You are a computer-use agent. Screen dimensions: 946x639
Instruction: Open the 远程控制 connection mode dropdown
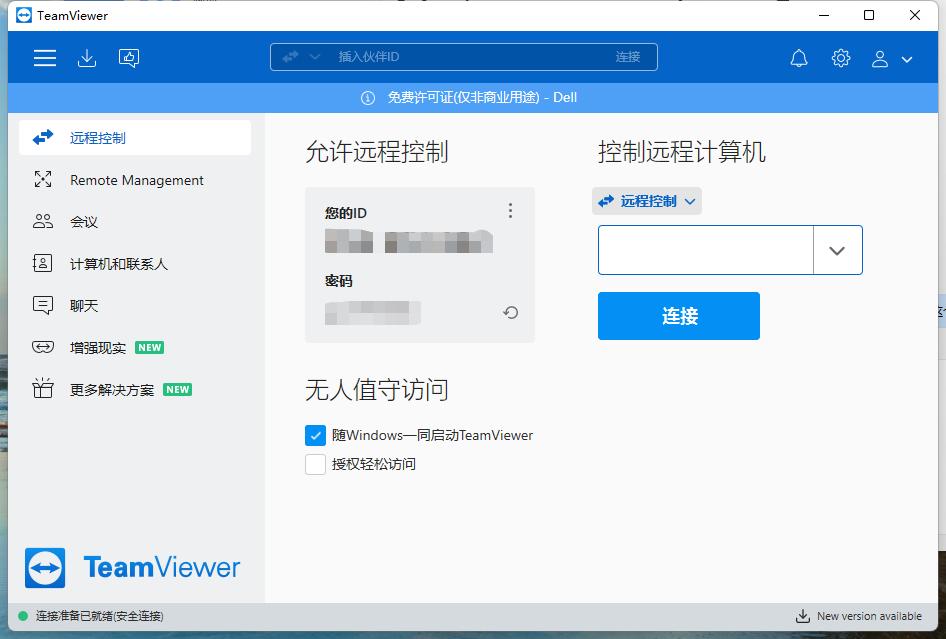646,200
